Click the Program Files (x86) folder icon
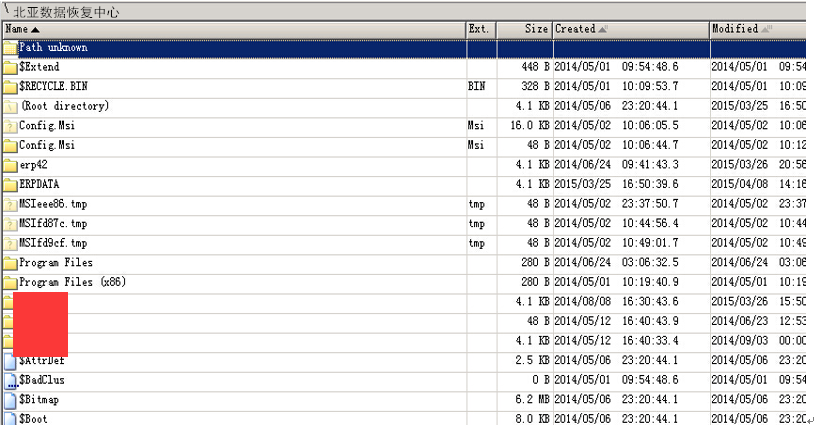The image size is (821, 425). click(x=10, y=283)
